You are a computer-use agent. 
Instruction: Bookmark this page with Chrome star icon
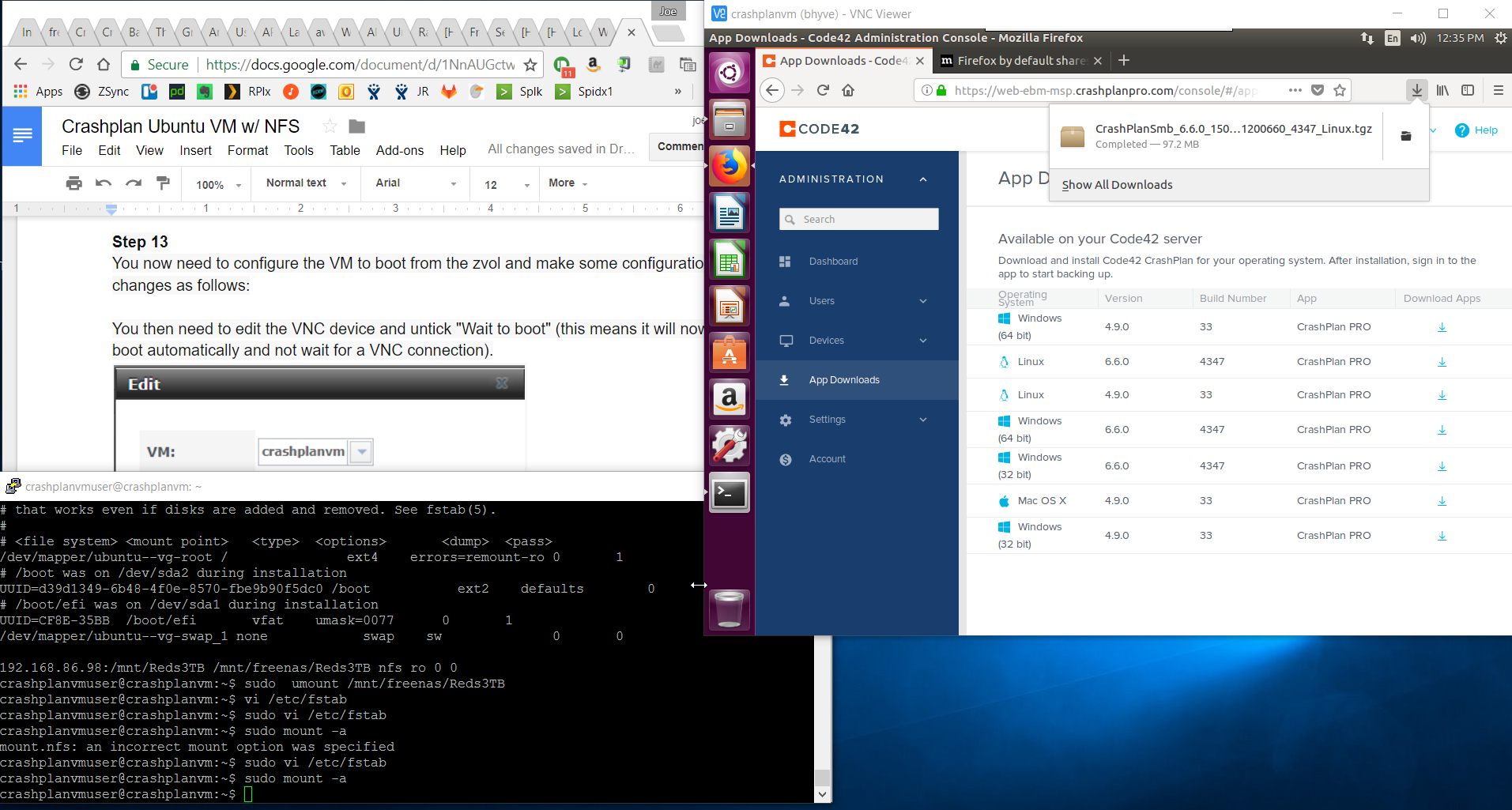point(530,65)
